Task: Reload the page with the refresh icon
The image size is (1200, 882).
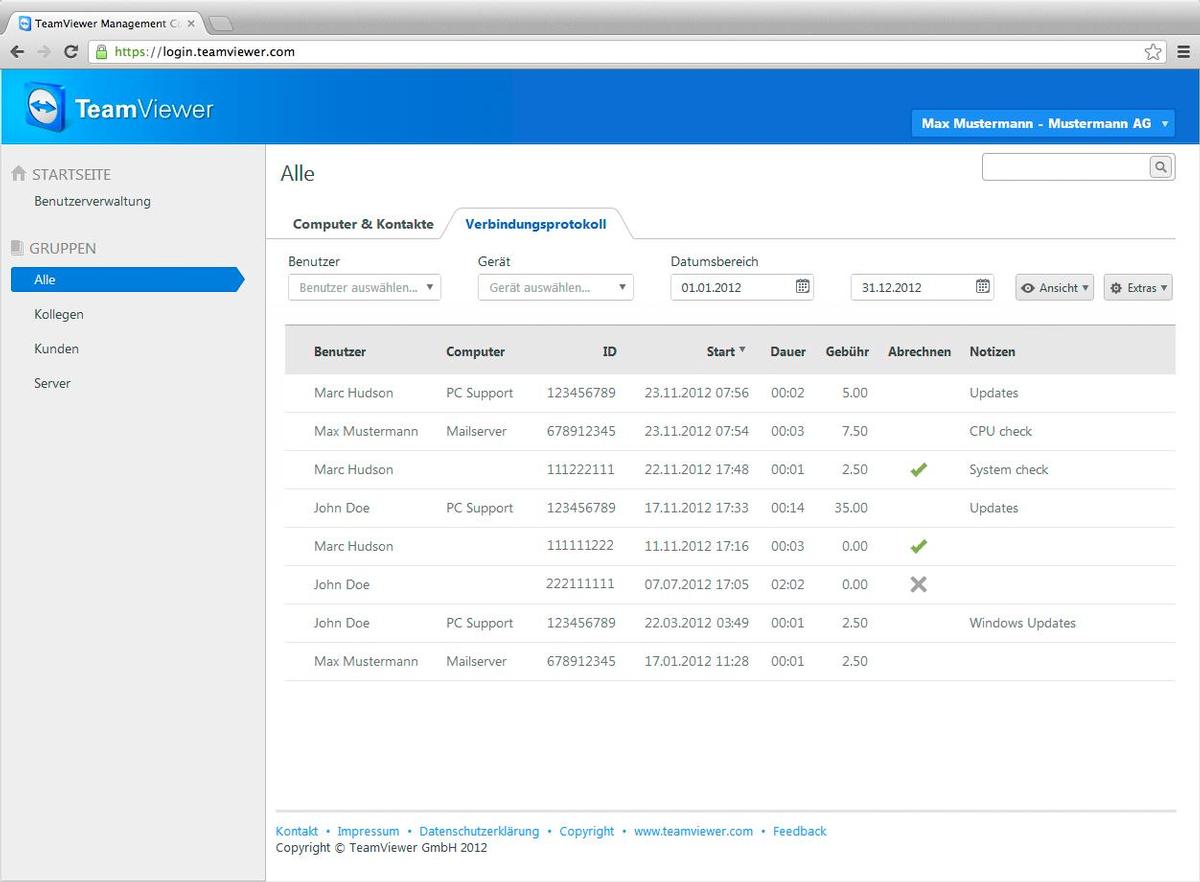Action: [x=71, y=51]
